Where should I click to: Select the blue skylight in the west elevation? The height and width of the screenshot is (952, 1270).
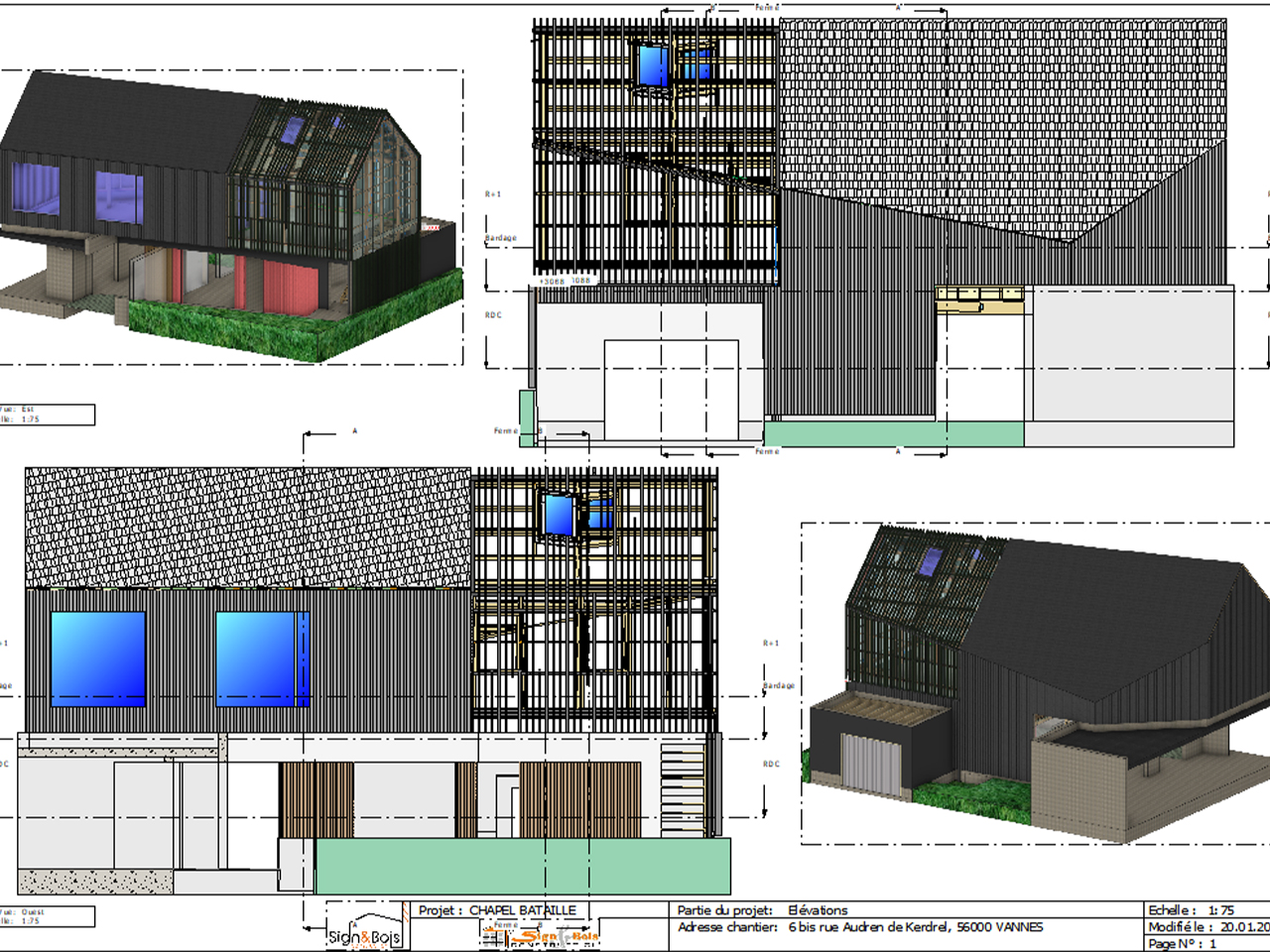559,515
